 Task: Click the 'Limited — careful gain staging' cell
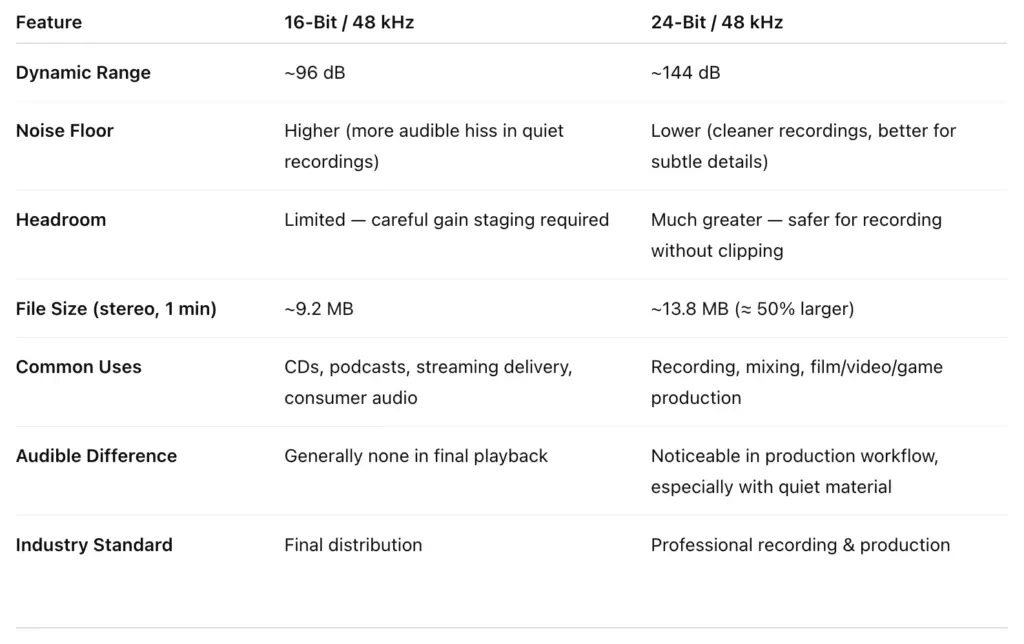coord(446,220)
